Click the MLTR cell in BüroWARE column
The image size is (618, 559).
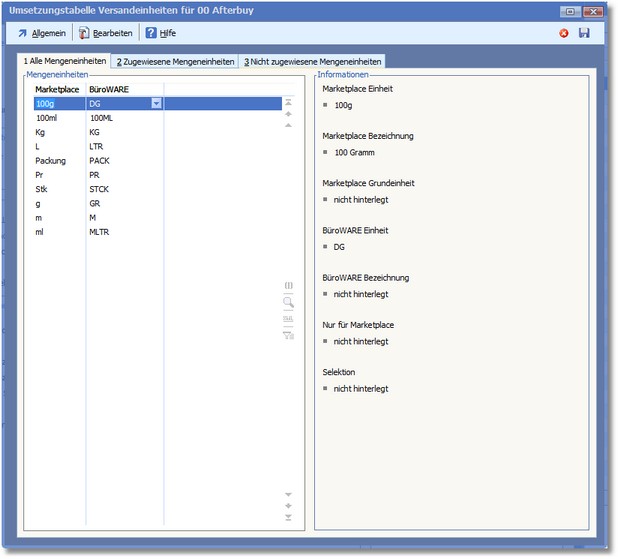[100, 232]
